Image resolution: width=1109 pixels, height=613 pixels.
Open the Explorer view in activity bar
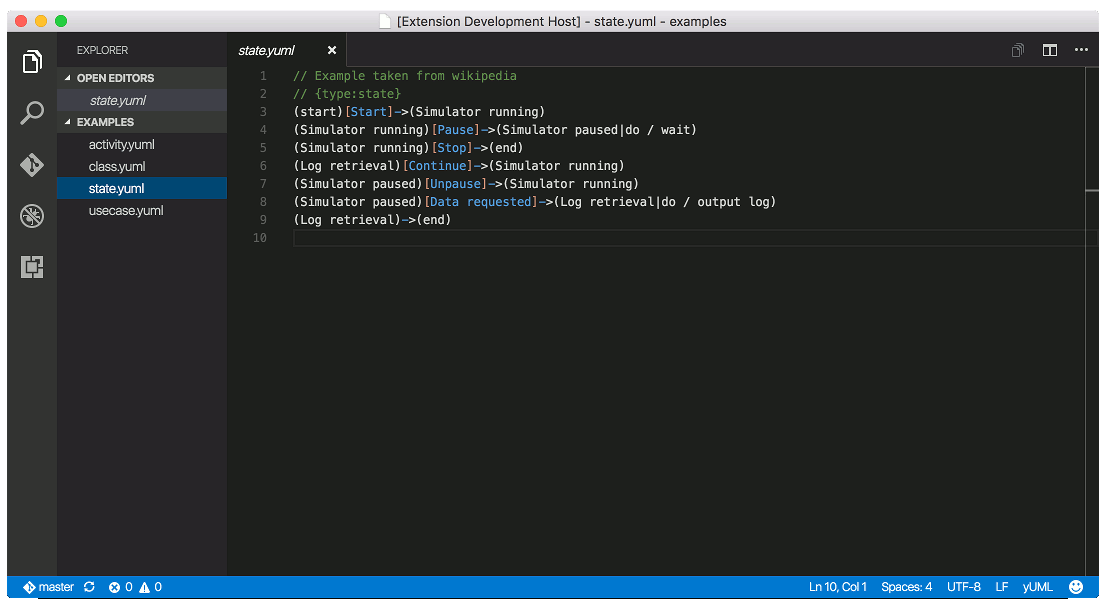click(32, 62)
